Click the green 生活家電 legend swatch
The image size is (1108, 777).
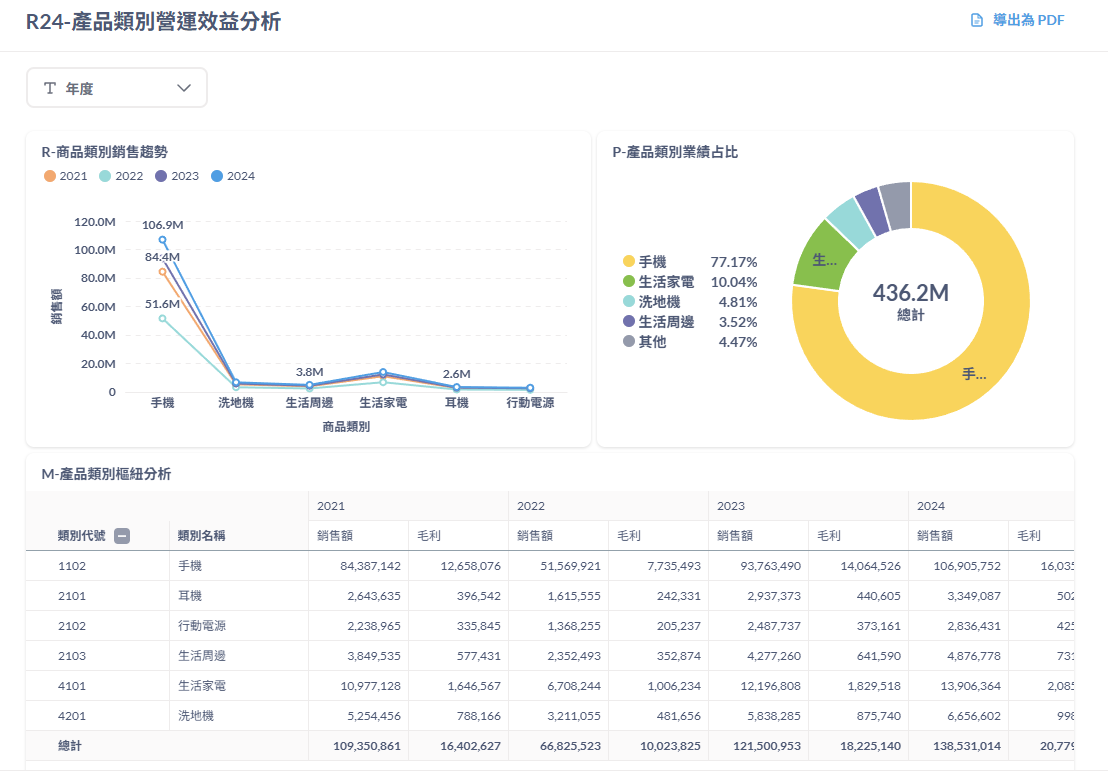tap(629, 282)
